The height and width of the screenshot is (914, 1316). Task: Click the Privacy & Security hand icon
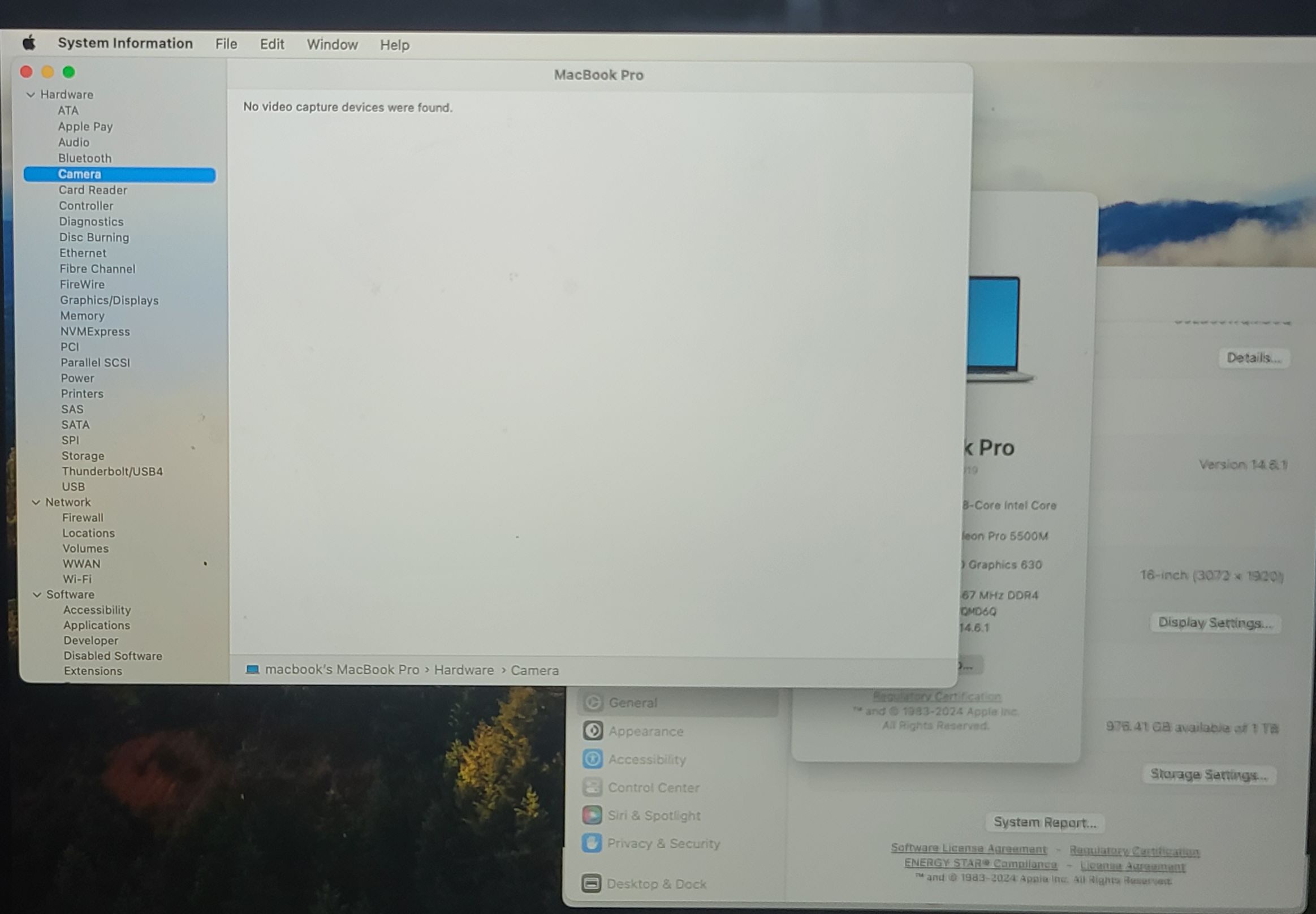[592, 843]
